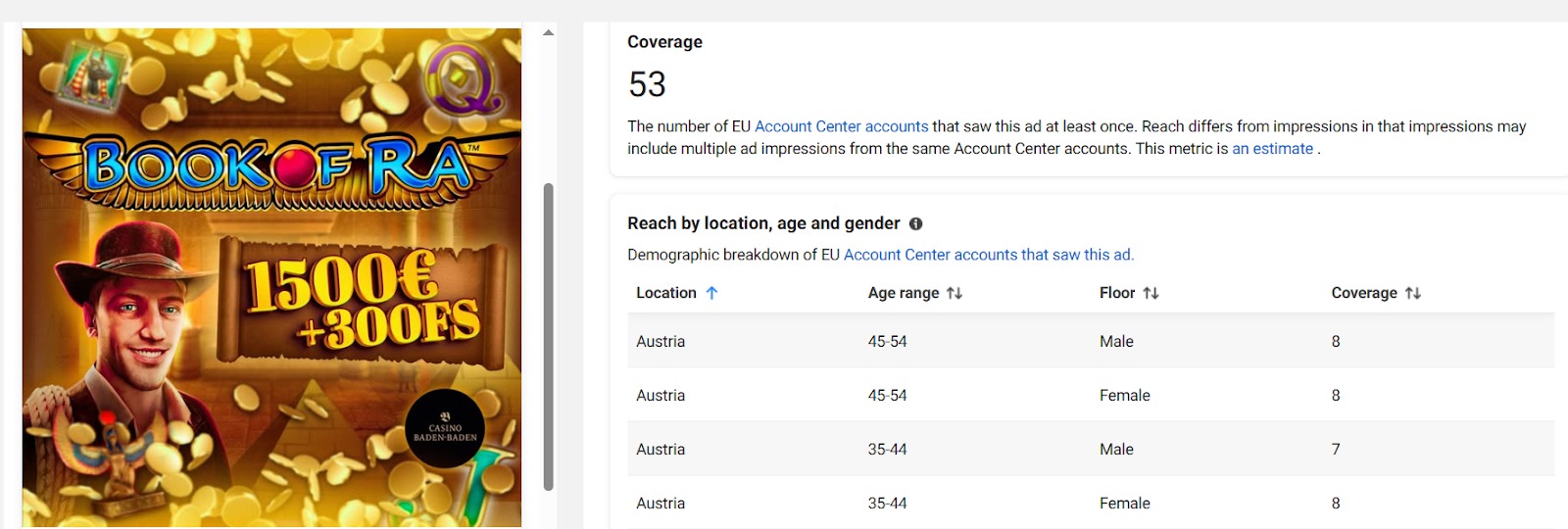Image resolution: width=1568 pixels, height=529 pixels.
Task: Click the Coverage total value 53
Action: point(647,84)
